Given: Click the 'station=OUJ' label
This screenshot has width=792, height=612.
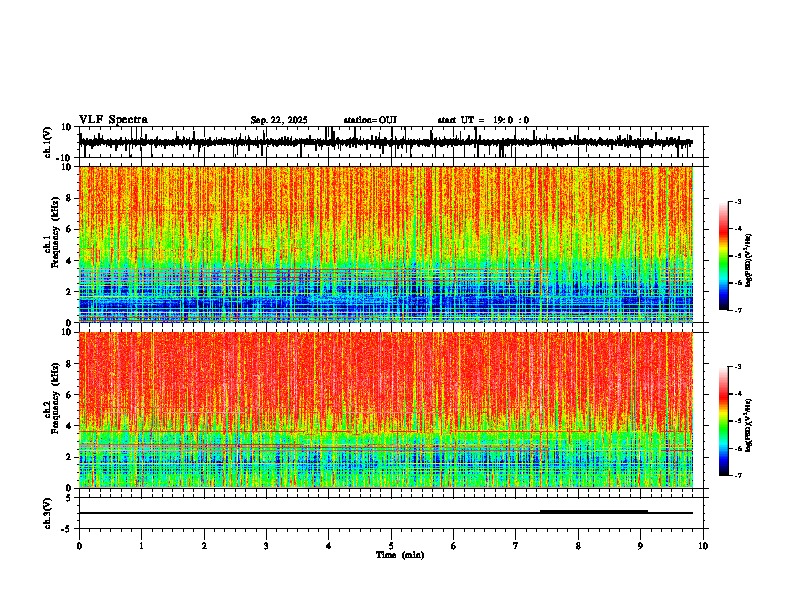Looking at the screenshot, I should click(370, 120).
